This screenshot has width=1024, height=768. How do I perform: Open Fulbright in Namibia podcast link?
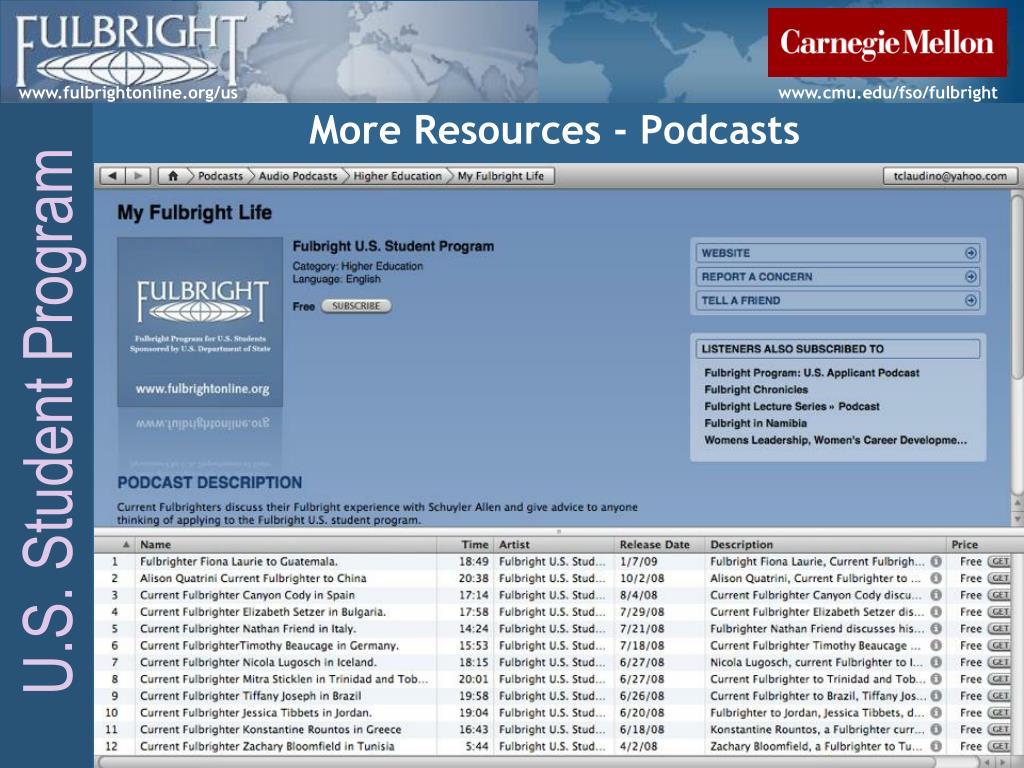[755, 423]
